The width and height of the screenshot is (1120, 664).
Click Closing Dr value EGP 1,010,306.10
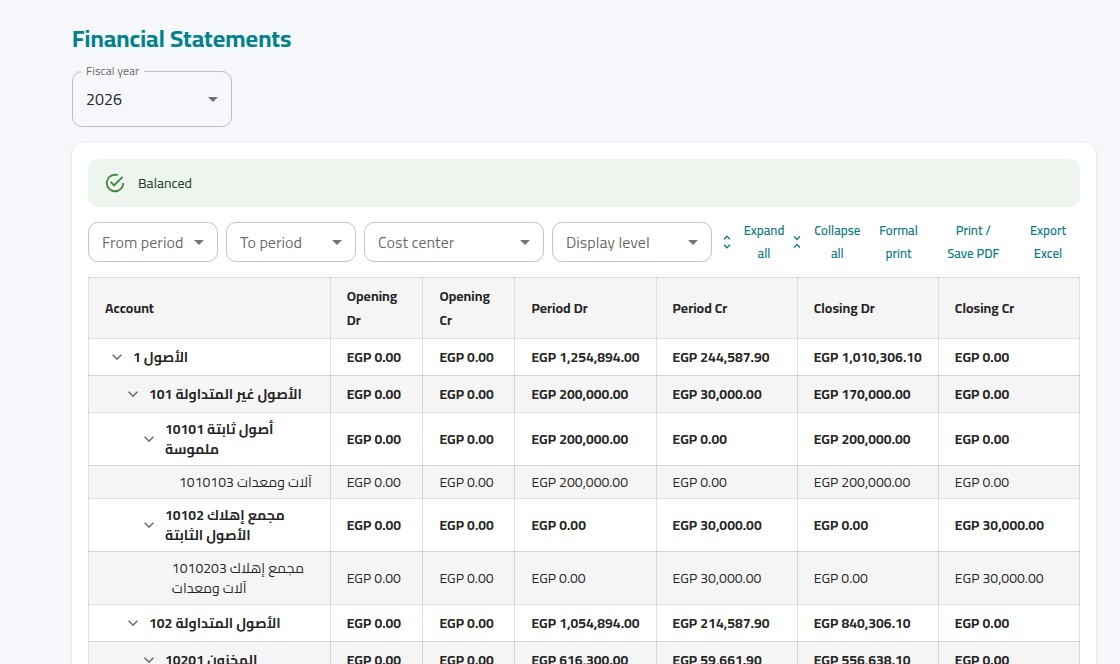tap(867, 357)
